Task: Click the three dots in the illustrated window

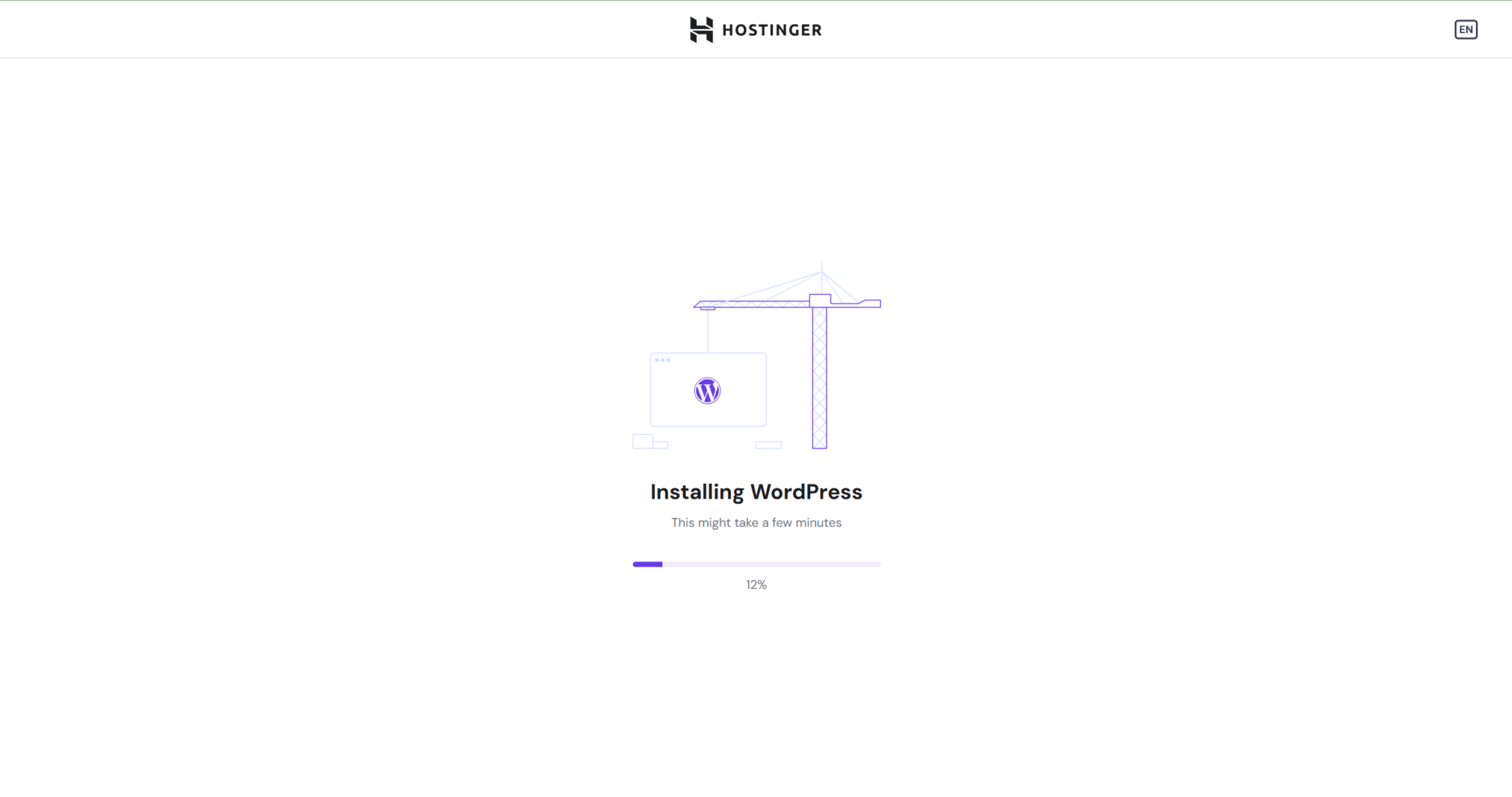Action: [662, 360]
